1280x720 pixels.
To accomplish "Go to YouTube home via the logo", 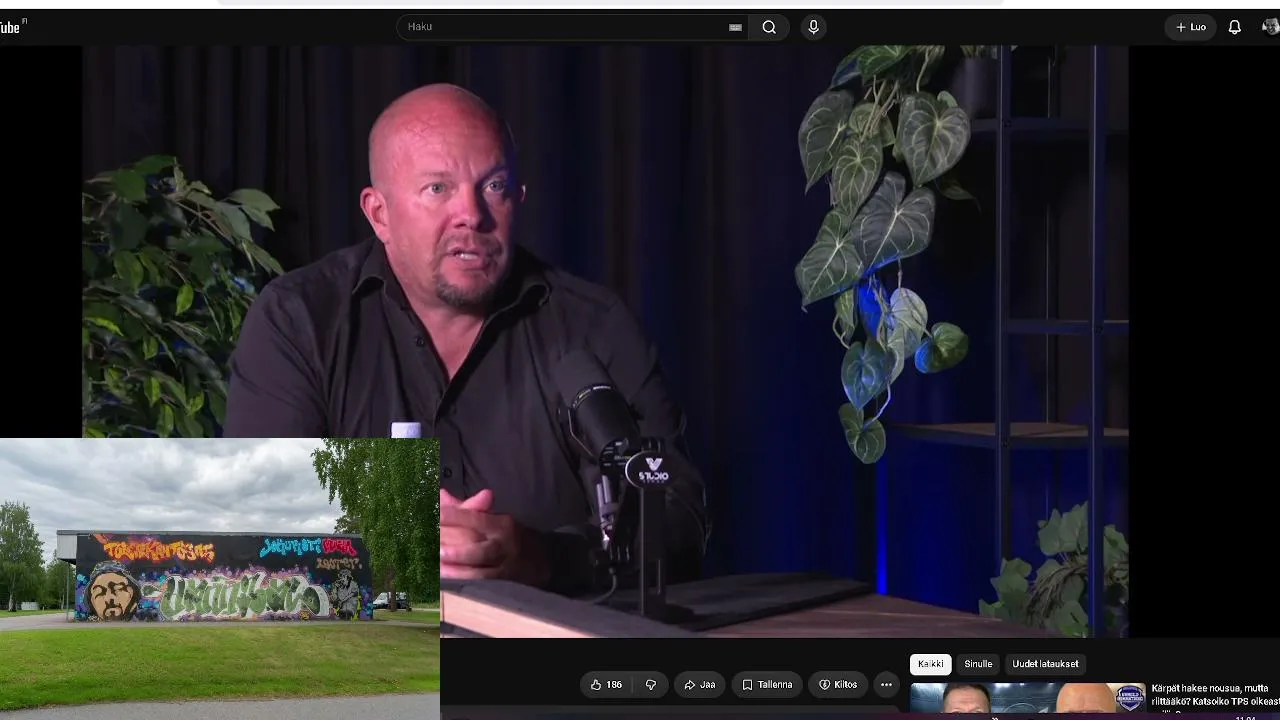I will [12, 27].
